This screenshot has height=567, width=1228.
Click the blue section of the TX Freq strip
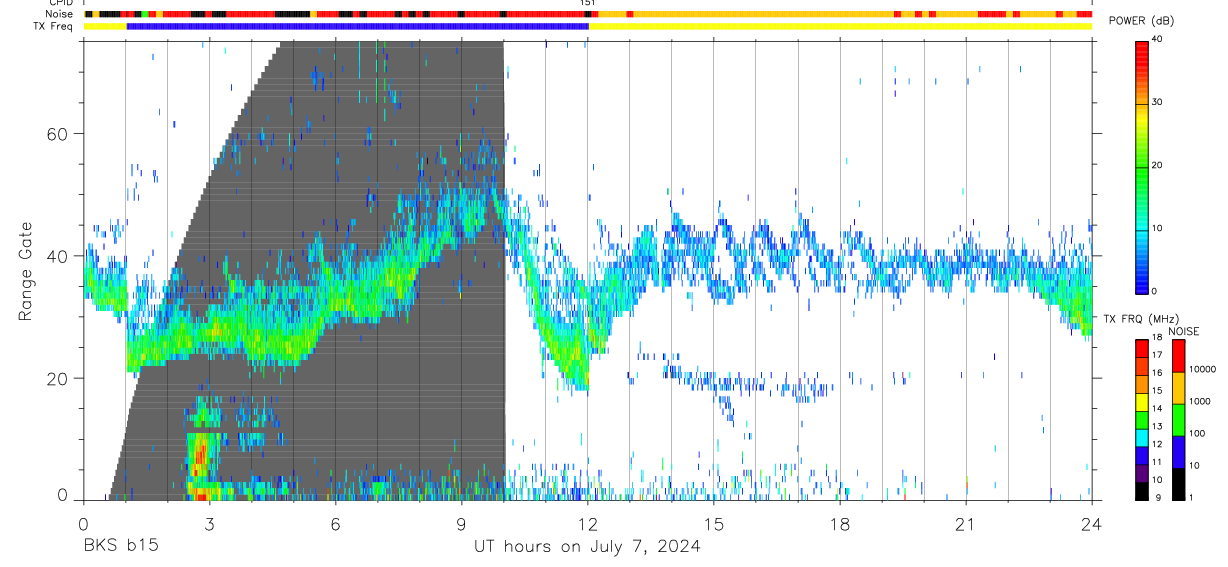[x=358, y=26]
